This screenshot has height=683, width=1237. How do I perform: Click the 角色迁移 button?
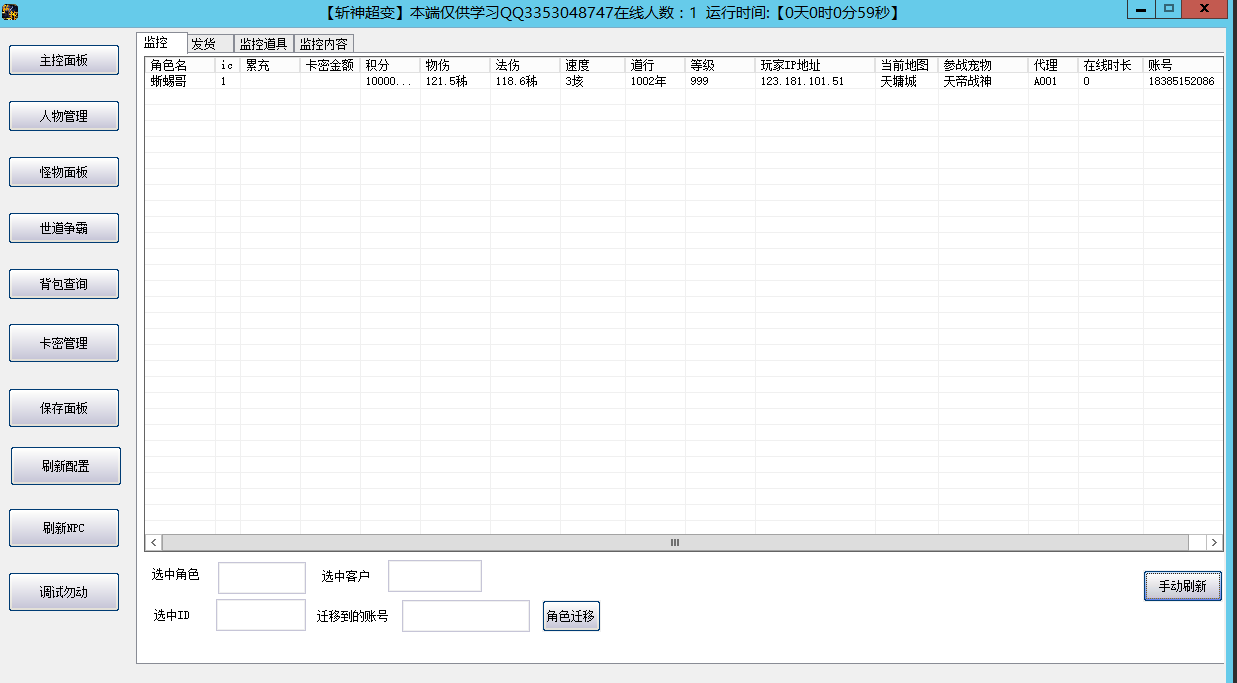[x=570, y=616]
